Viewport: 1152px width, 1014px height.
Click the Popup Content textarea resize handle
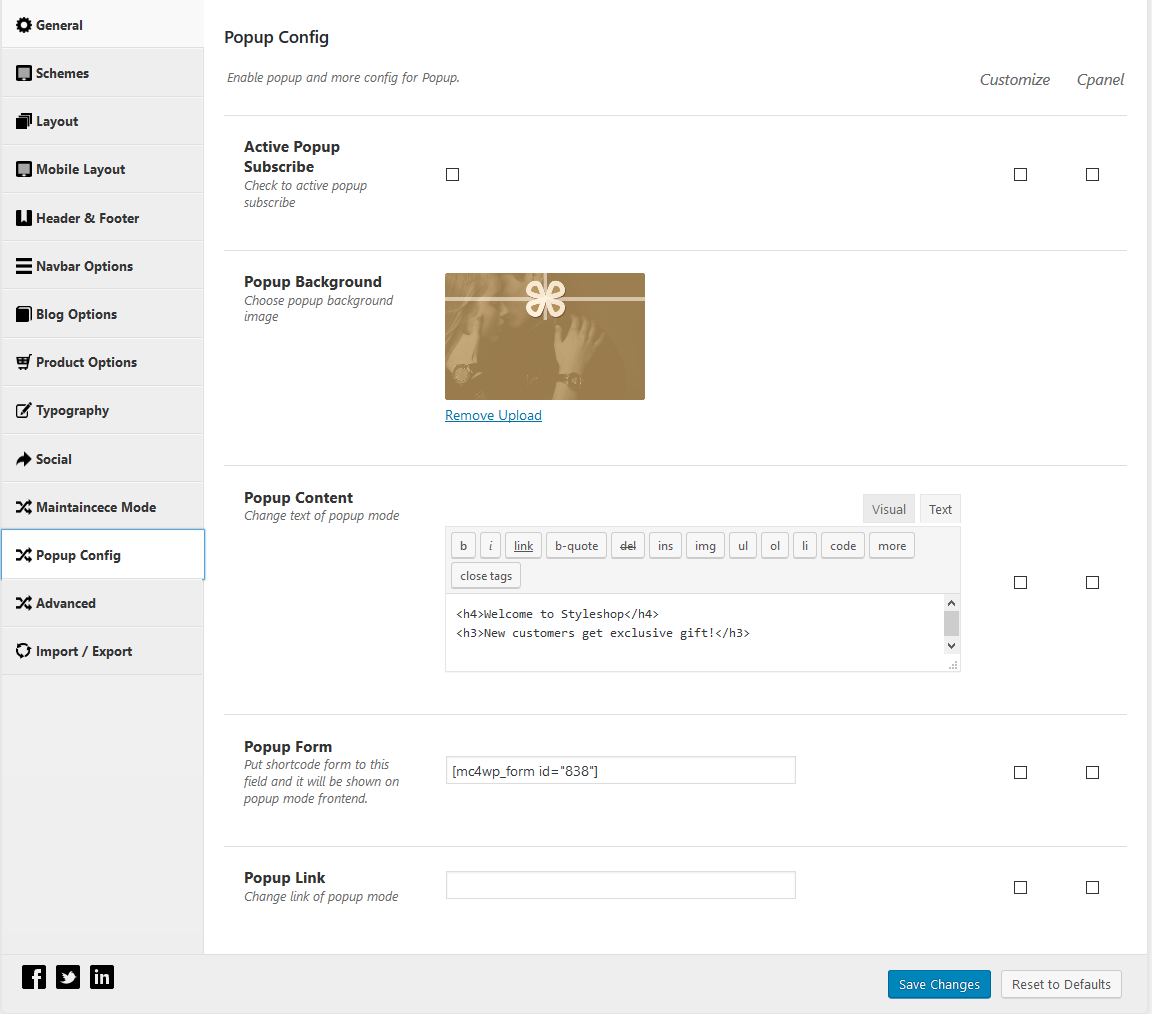[953, 665]
